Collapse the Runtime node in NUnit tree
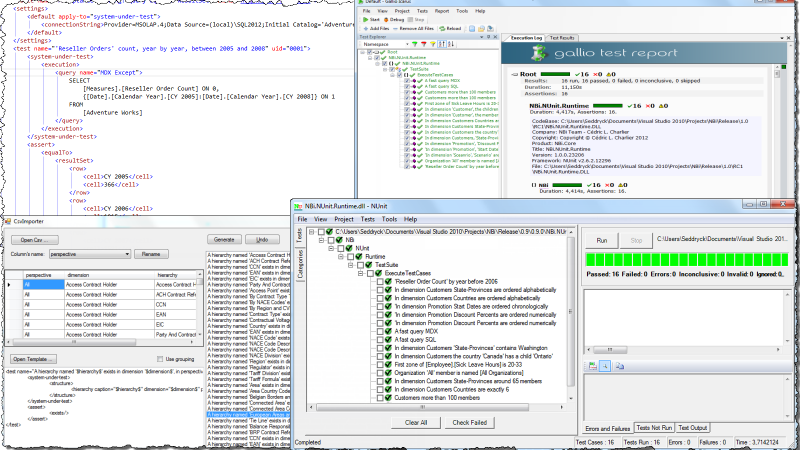This screenshot has height=450, width=800. (x=341, y=257)
